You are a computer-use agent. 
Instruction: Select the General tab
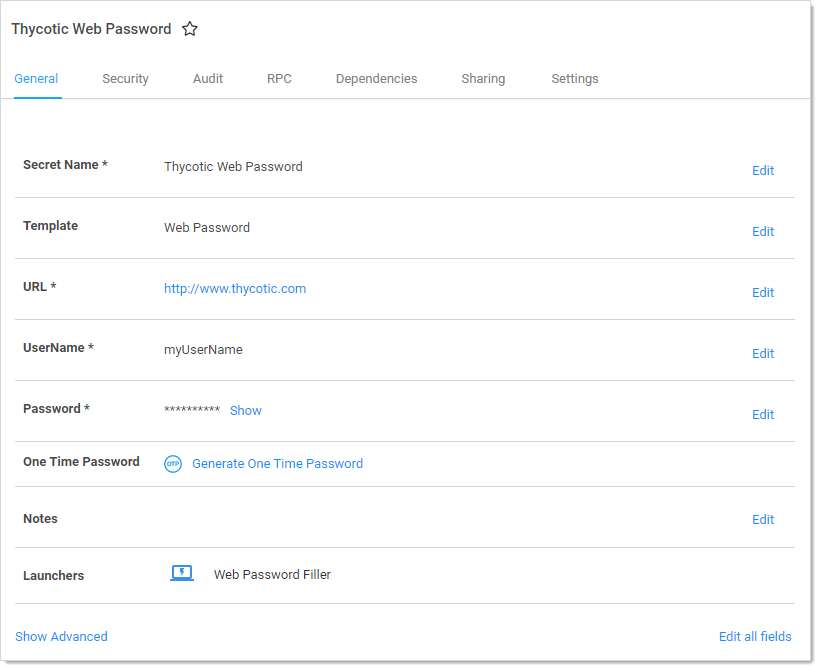tap(36, 79)
